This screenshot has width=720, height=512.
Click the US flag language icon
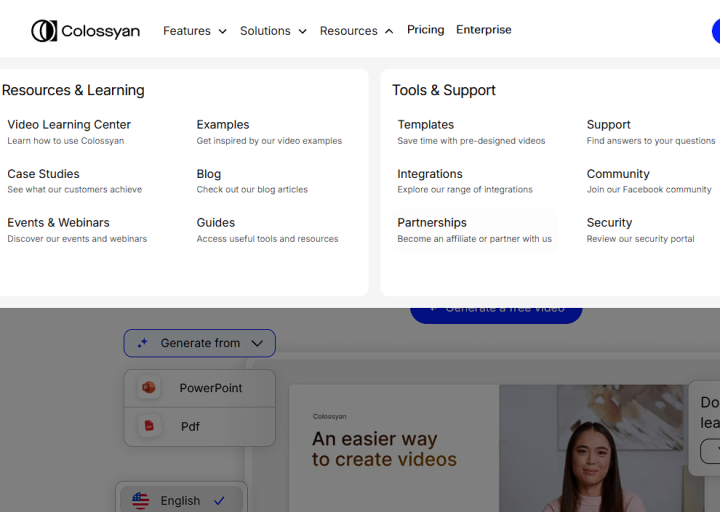[141, 500]
